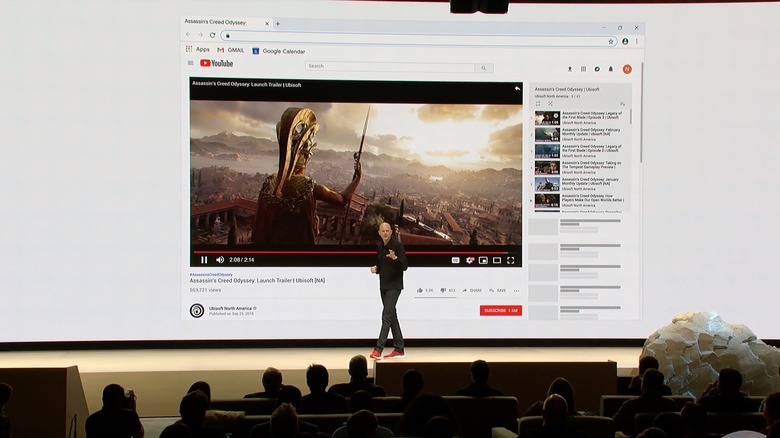Image resolution: width=780 pixels, height=438 pixels.
Task: Click the SHARE button below video
Action: point(472,290)
